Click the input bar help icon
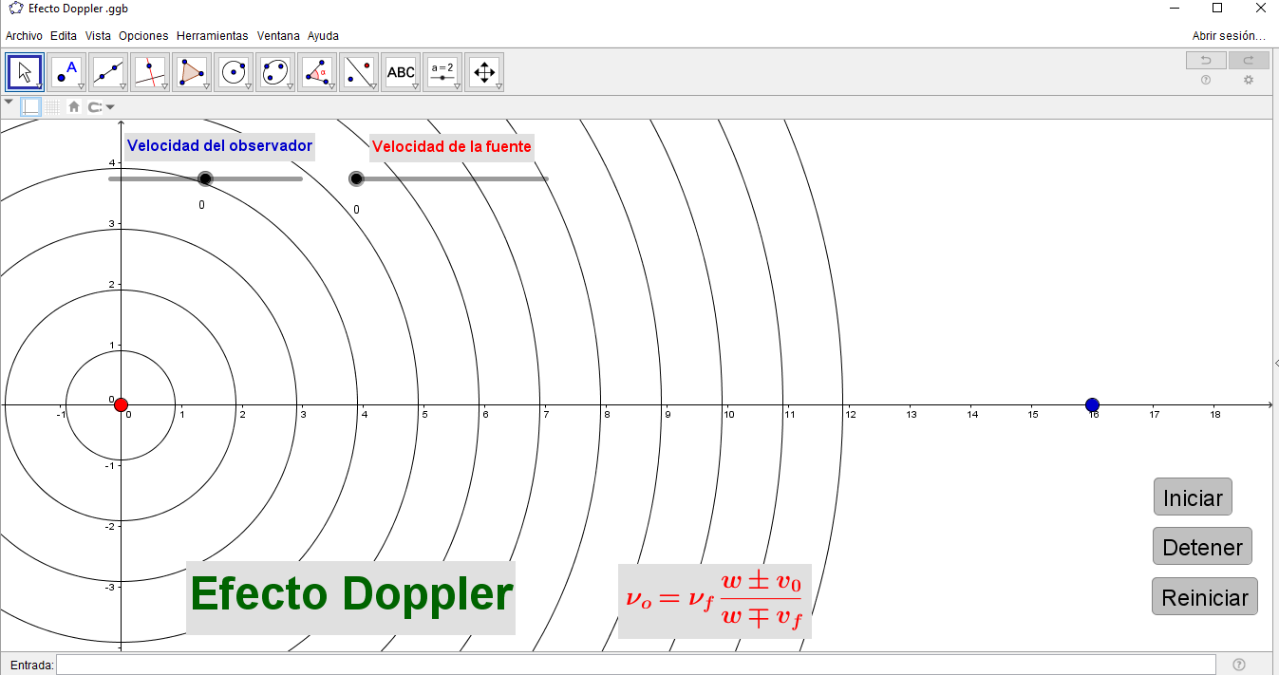Image resolution: width=1279 pixels, height=675 pixels. (1239, 664)
